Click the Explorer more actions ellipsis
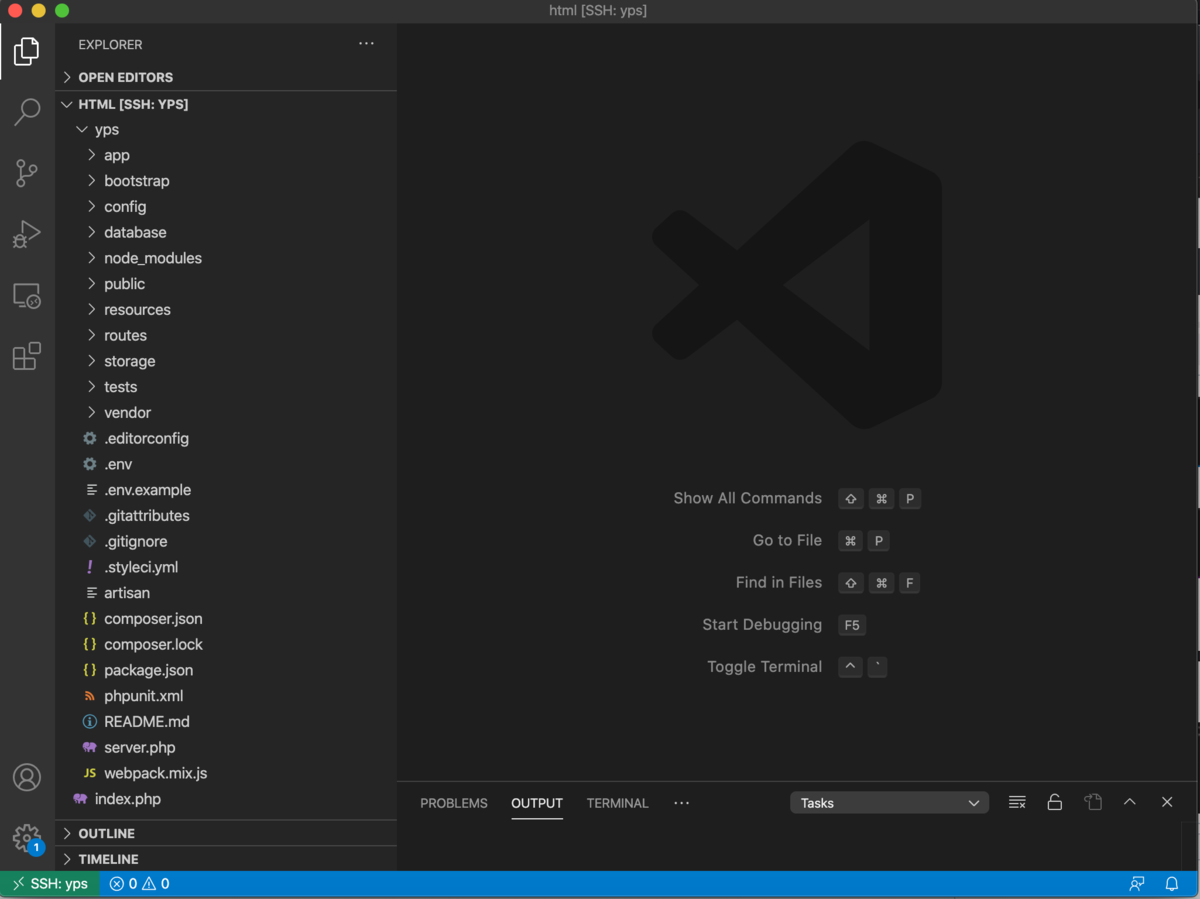1200x899 pixels. 367,44
